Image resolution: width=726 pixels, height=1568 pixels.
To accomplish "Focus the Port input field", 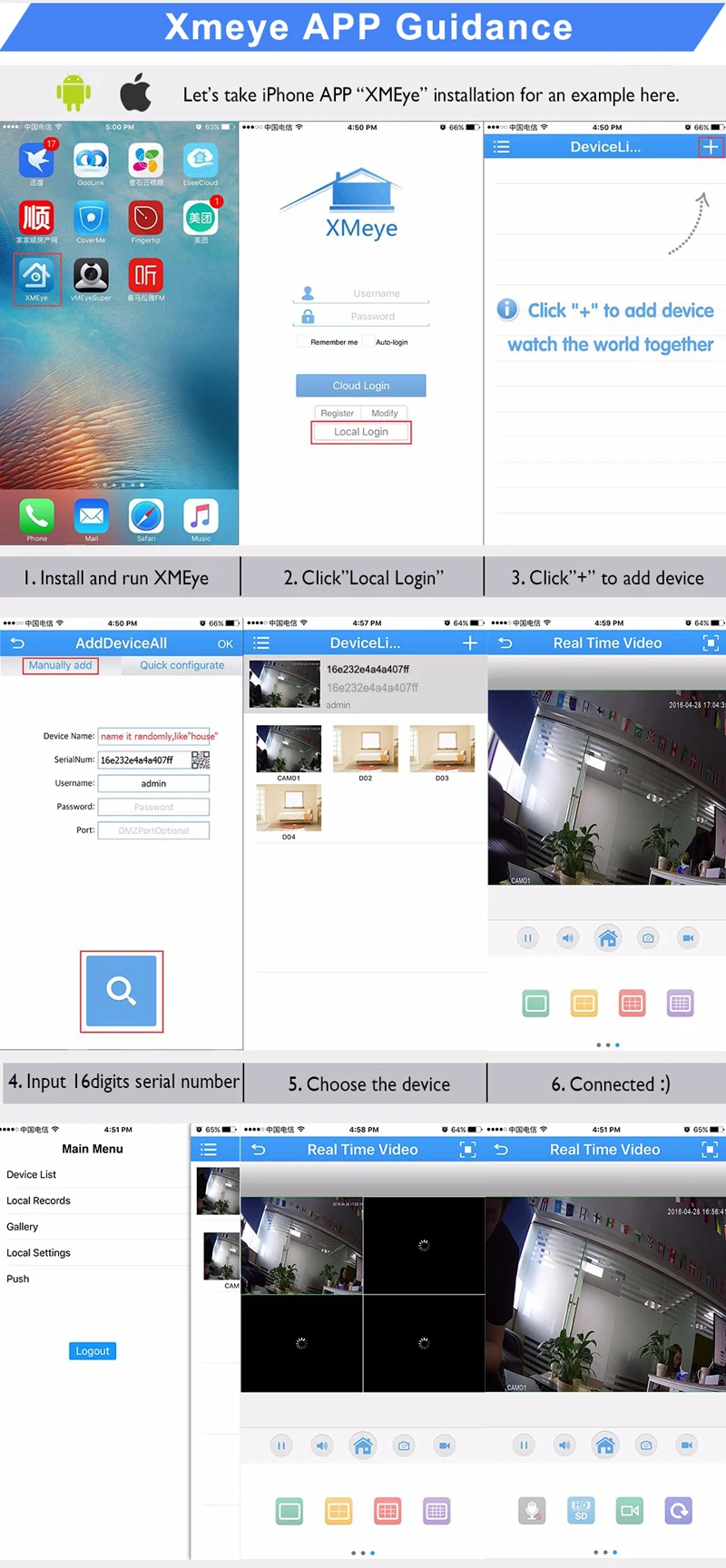I will 153,830.
